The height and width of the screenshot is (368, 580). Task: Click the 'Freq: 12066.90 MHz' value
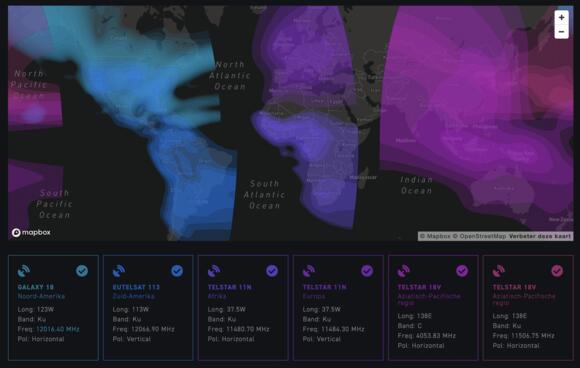(144, 329)
